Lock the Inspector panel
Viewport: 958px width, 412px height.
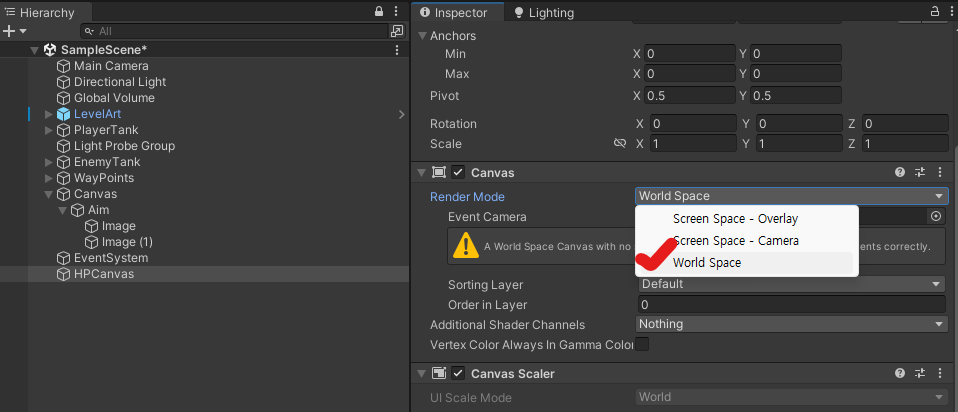coord(935,11)
